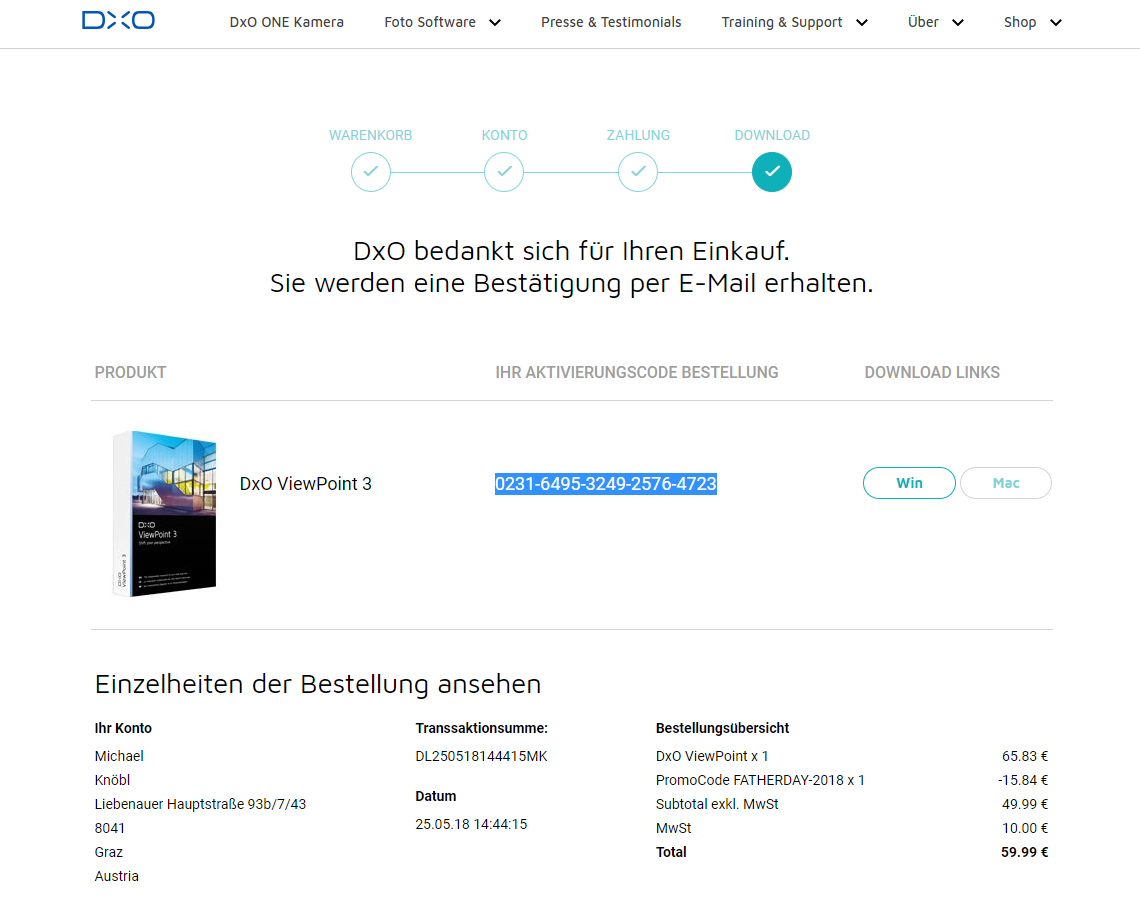Viewport: 1140px width, 915px height.
Task: Click the KONTO step label
Action: pyautogui.click(x=505, y=135)
